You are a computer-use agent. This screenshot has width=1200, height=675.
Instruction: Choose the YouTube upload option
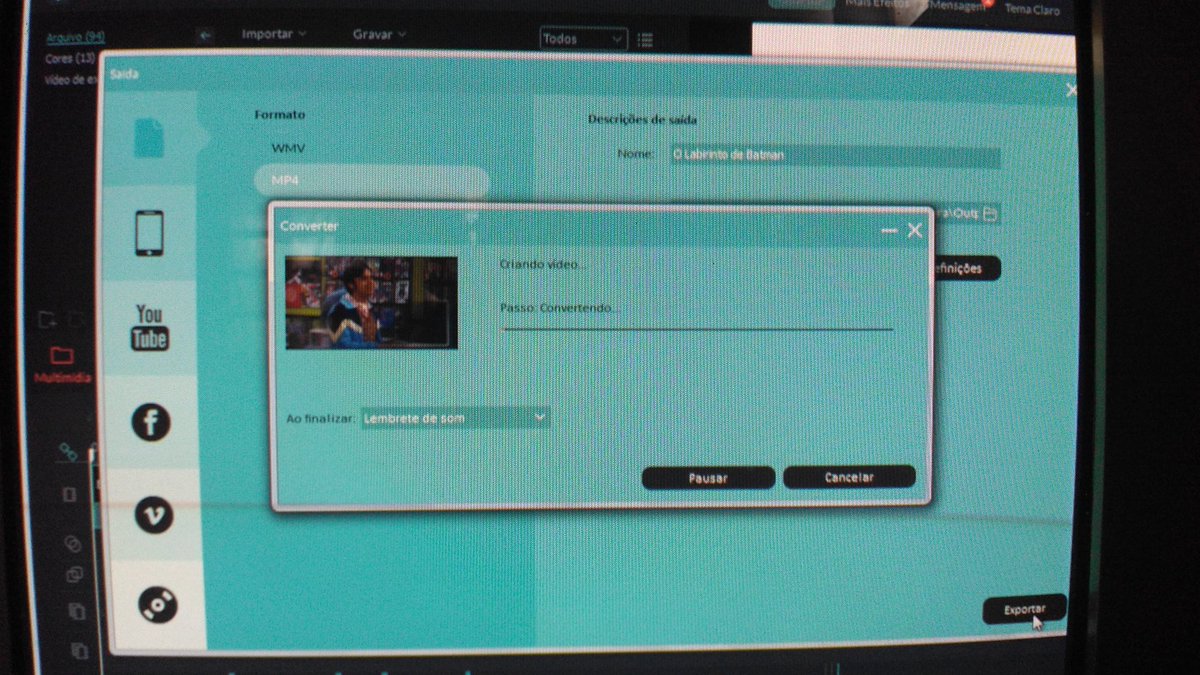pos(150,328)
